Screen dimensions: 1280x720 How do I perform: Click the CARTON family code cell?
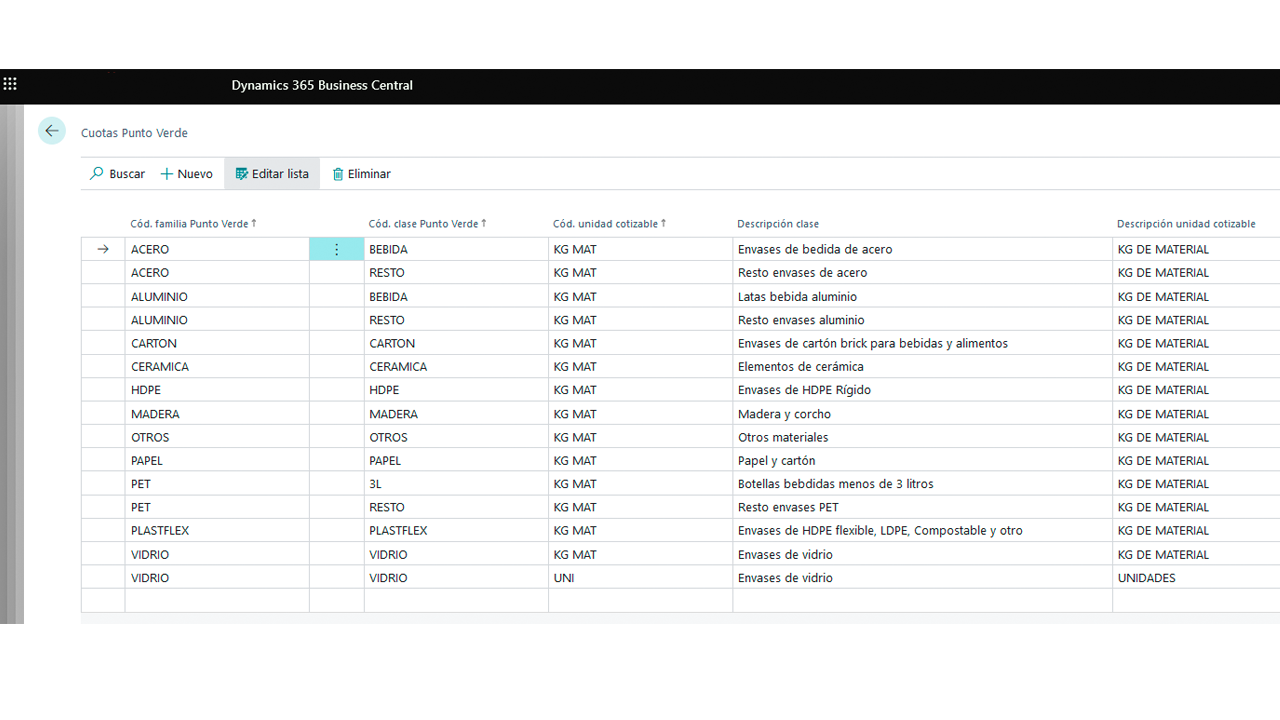tap(217, 343)
